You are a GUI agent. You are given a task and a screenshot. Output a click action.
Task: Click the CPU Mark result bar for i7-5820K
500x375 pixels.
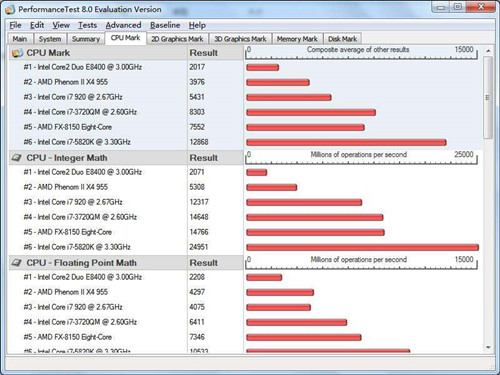pyautogui.click(x=346, y=142)
